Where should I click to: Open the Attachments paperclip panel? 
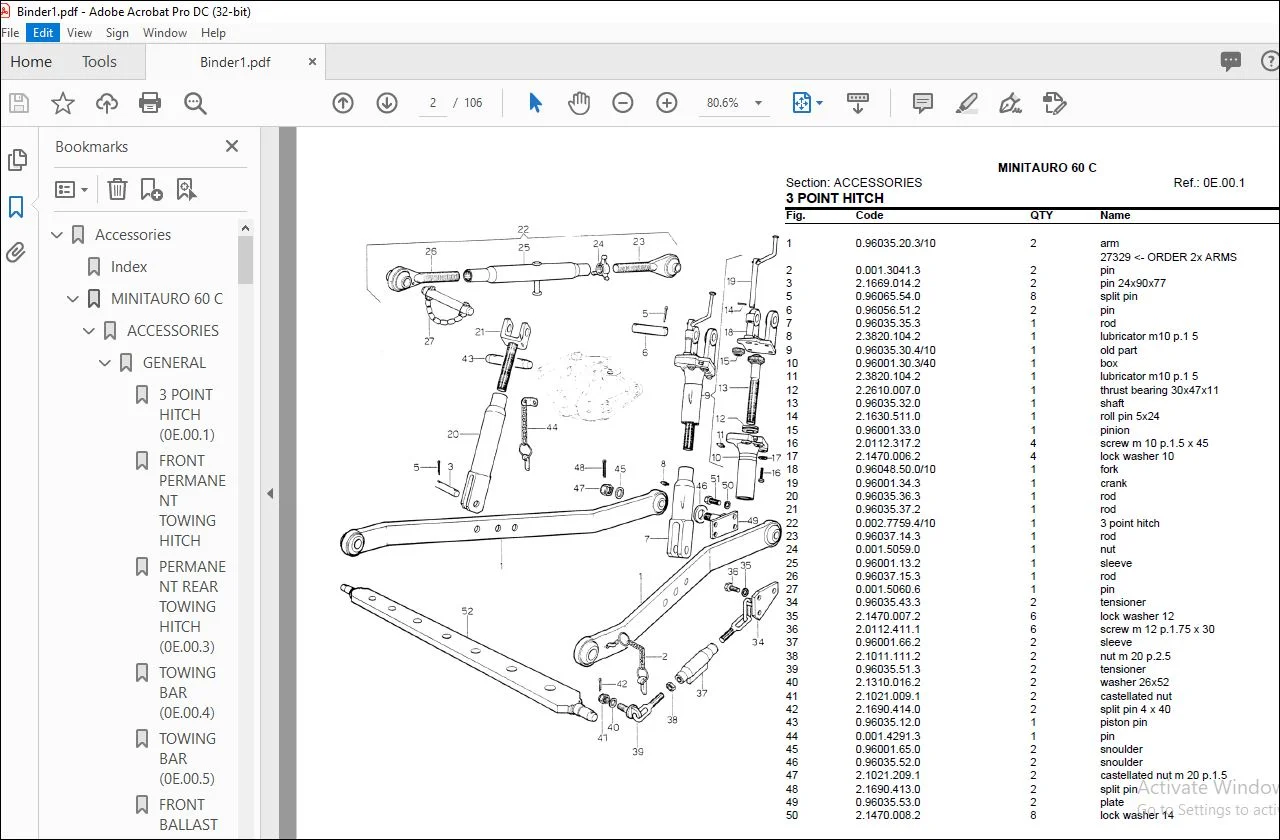16,253
